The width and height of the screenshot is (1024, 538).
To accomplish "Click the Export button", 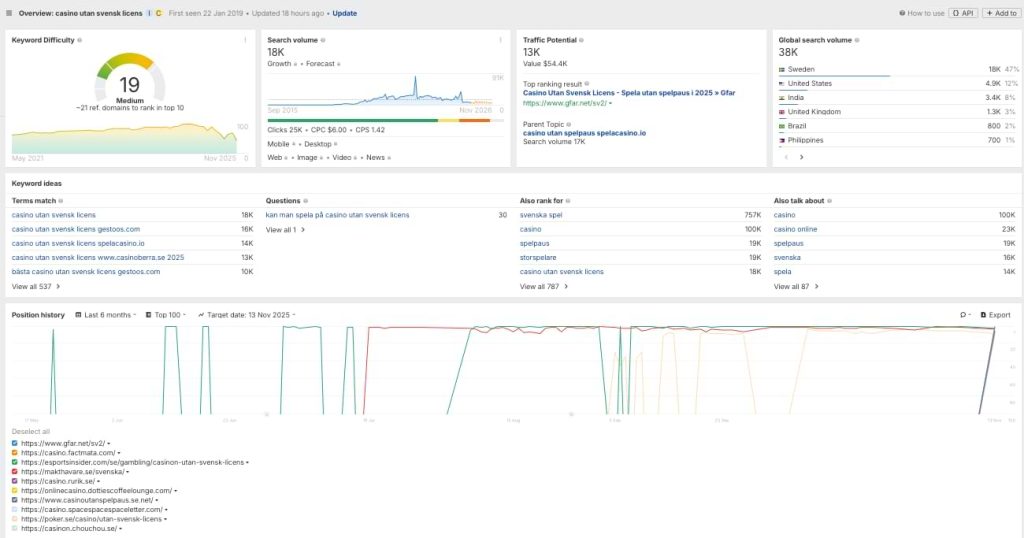I will (995, 314).
